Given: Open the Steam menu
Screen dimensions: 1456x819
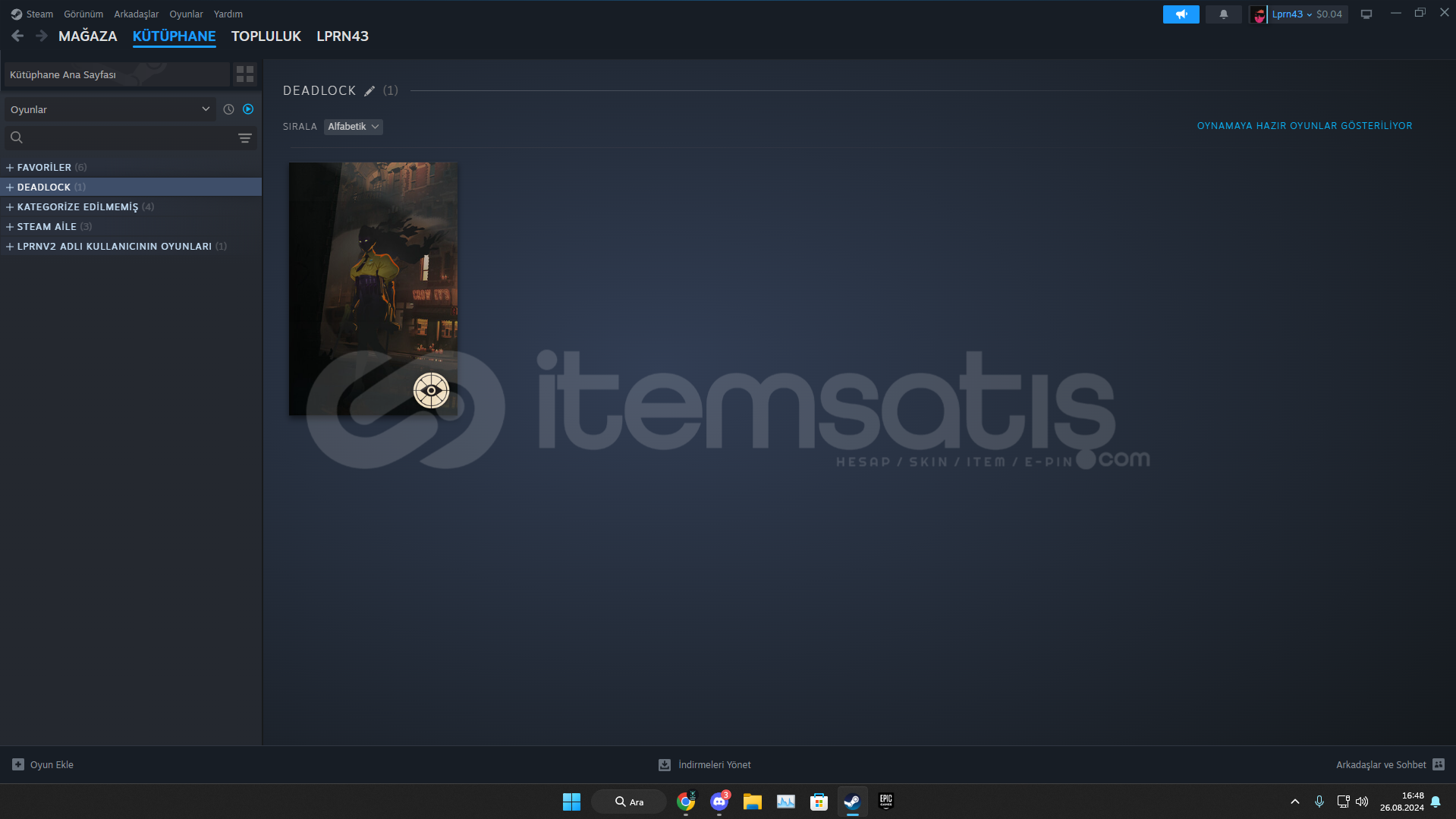Looking at the screenshot, I should [x=33, y=14].
